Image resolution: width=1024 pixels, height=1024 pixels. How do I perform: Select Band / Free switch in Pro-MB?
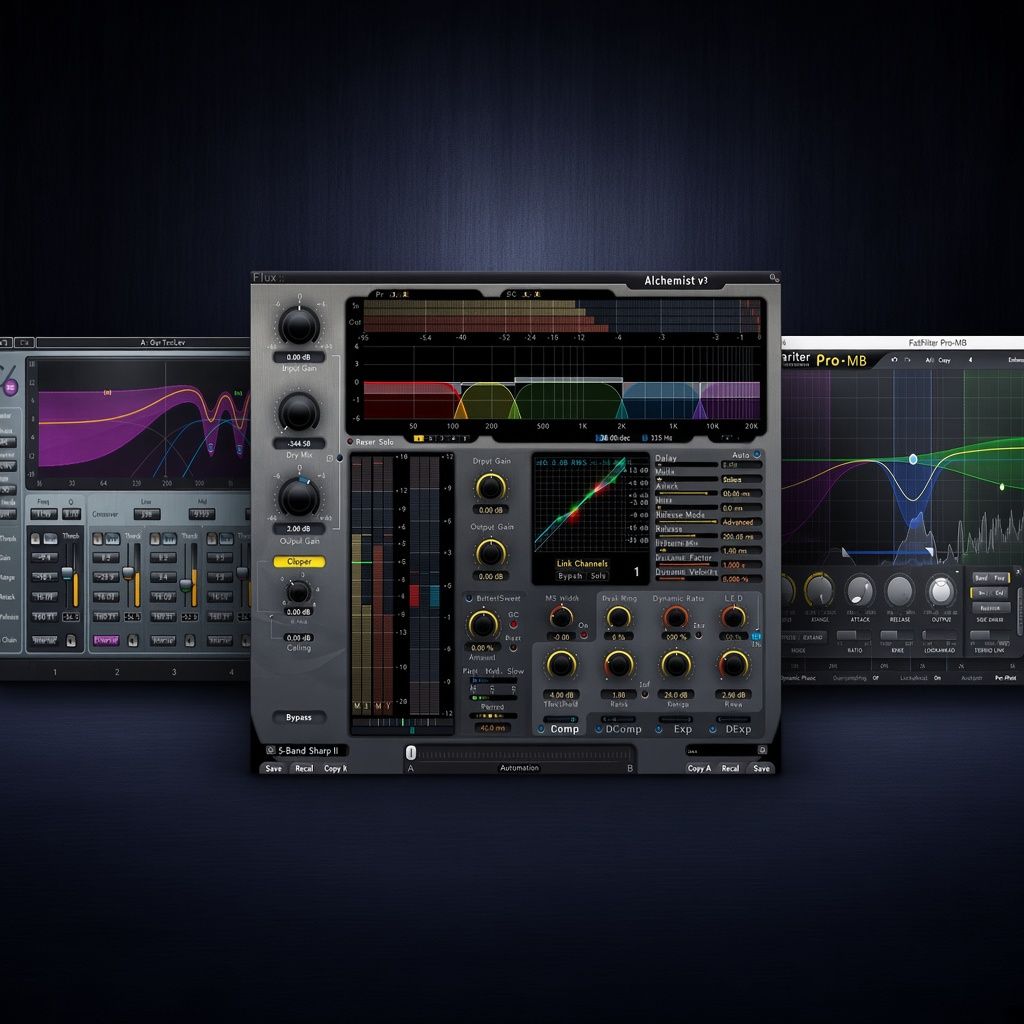(x=990, y=578)
